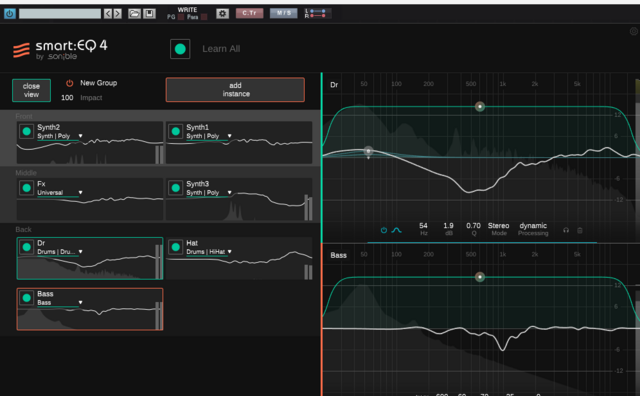Toggle the Dr instance green button

[x=27, y=247]
